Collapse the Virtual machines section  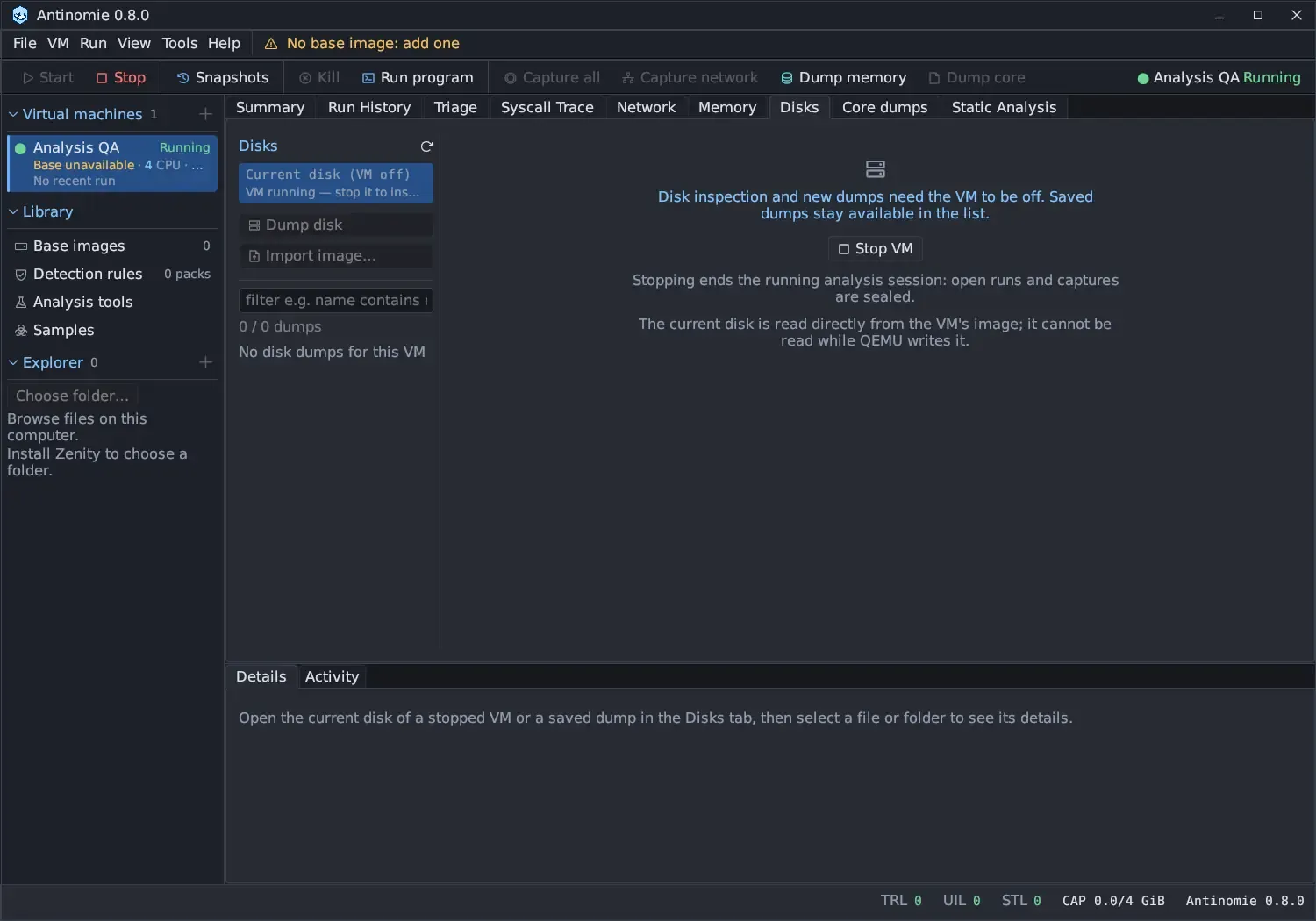click(13, 114)
